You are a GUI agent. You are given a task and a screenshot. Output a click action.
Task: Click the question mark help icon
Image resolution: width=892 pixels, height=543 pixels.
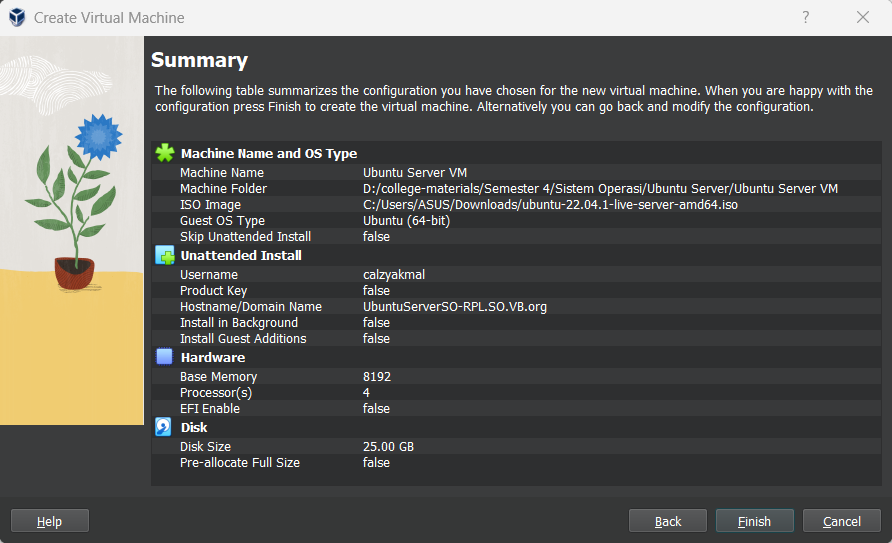[x=806, y=18]
